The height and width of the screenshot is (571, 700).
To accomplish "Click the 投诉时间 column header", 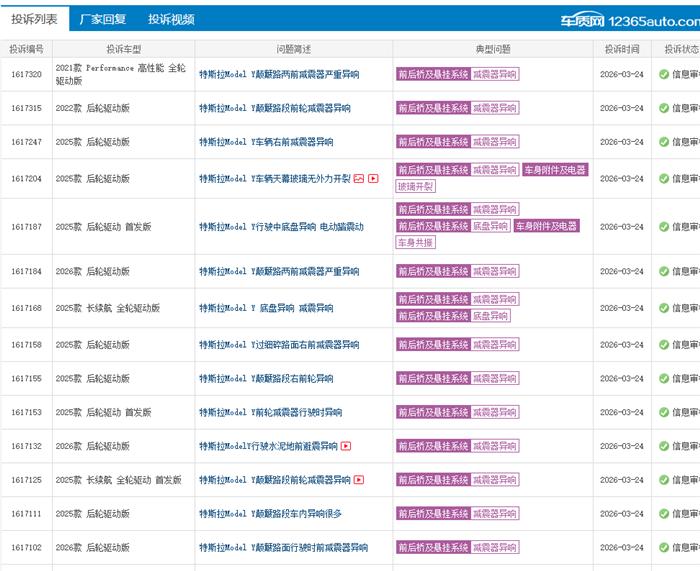I will click(622, 48).
